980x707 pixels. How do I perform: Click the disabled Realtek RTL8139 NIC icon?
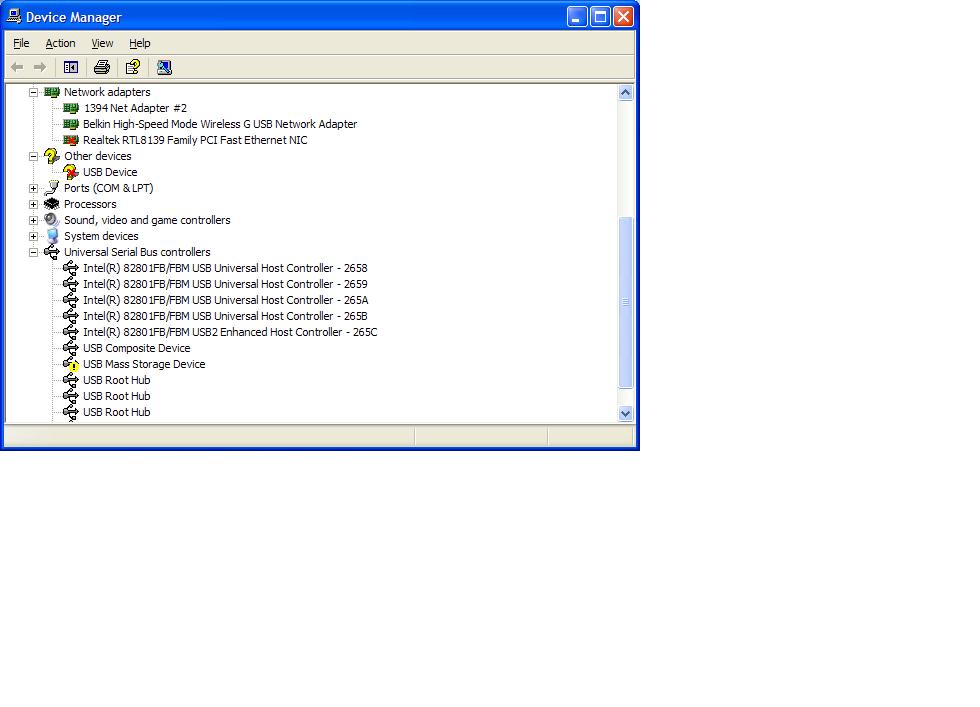click(x=71, y=140)
